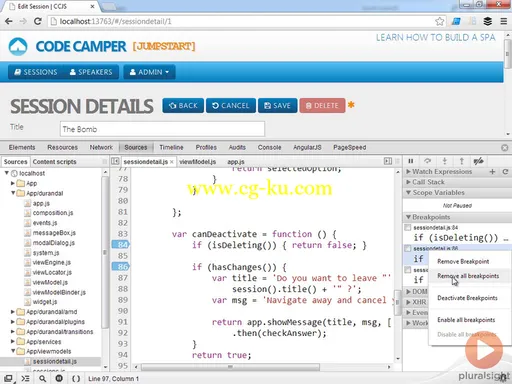This screenshot has height=384, width=512.
Task: Expand the Call Stack section
Action: 428,182
